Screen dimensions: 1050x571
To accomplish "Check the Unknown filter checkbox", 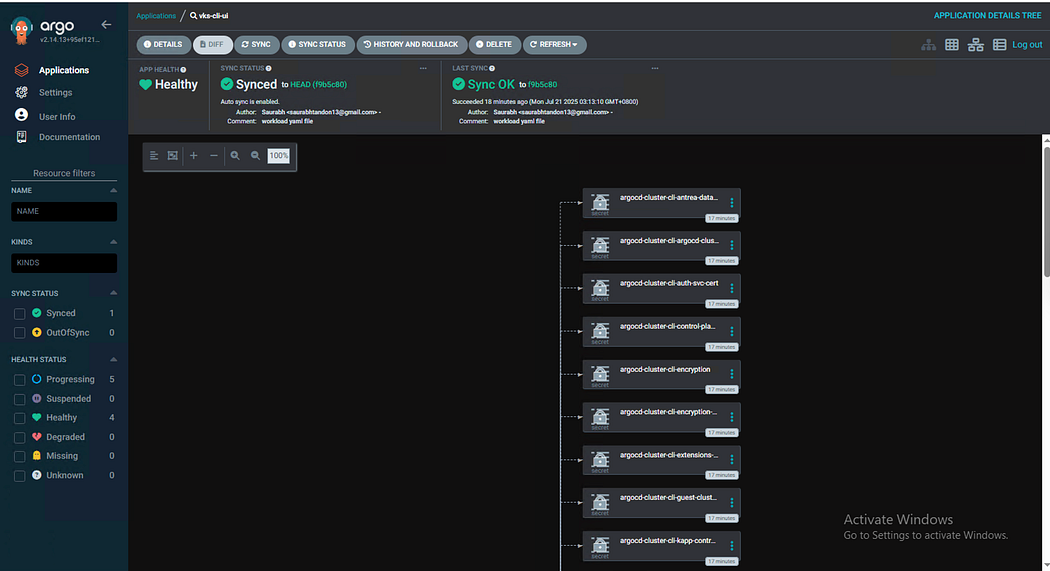I will point(19,475).
